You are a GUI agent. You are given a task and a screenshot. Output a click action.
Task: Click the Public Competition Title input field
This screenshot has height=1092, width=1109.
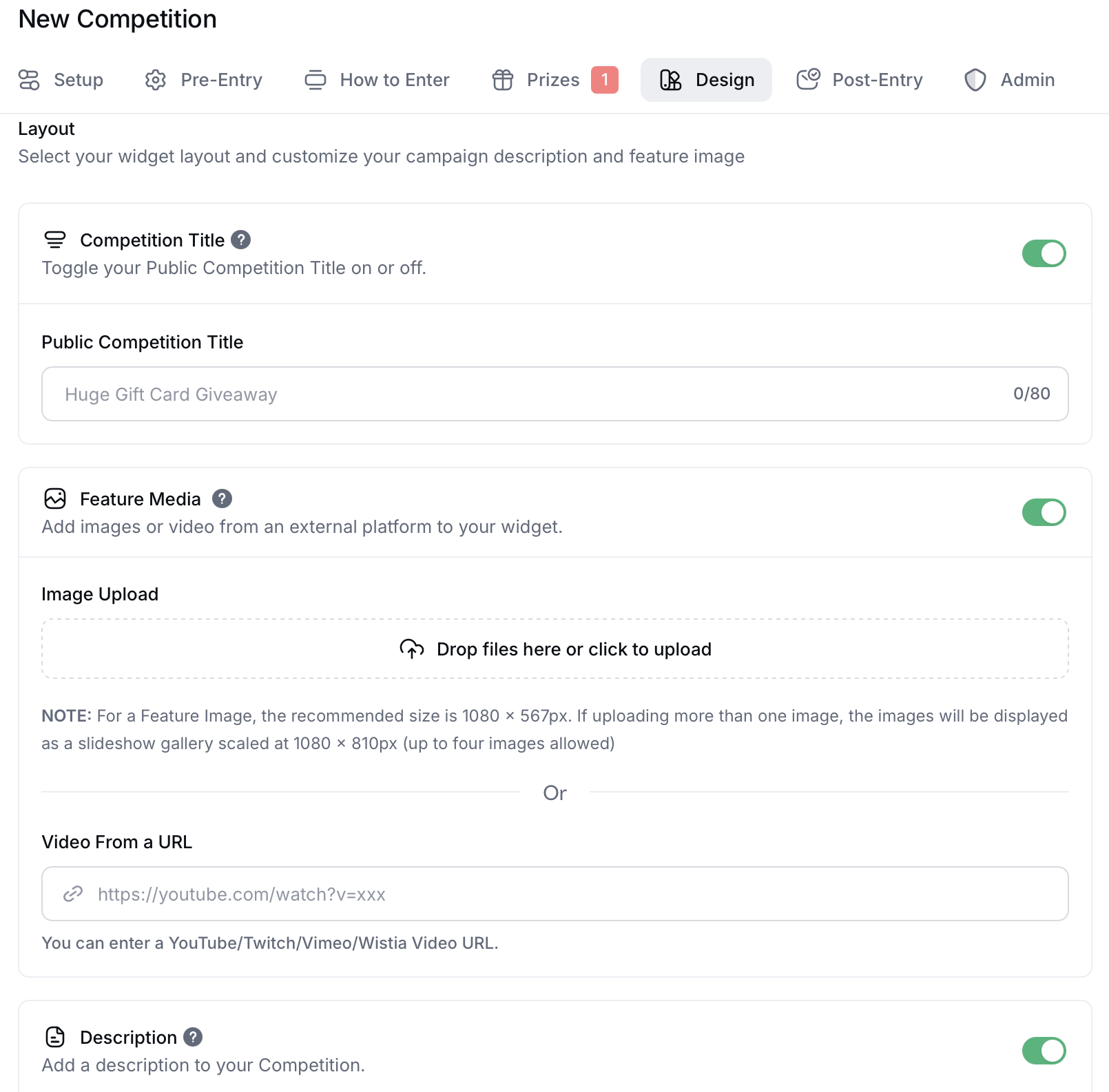pos(482,394)
